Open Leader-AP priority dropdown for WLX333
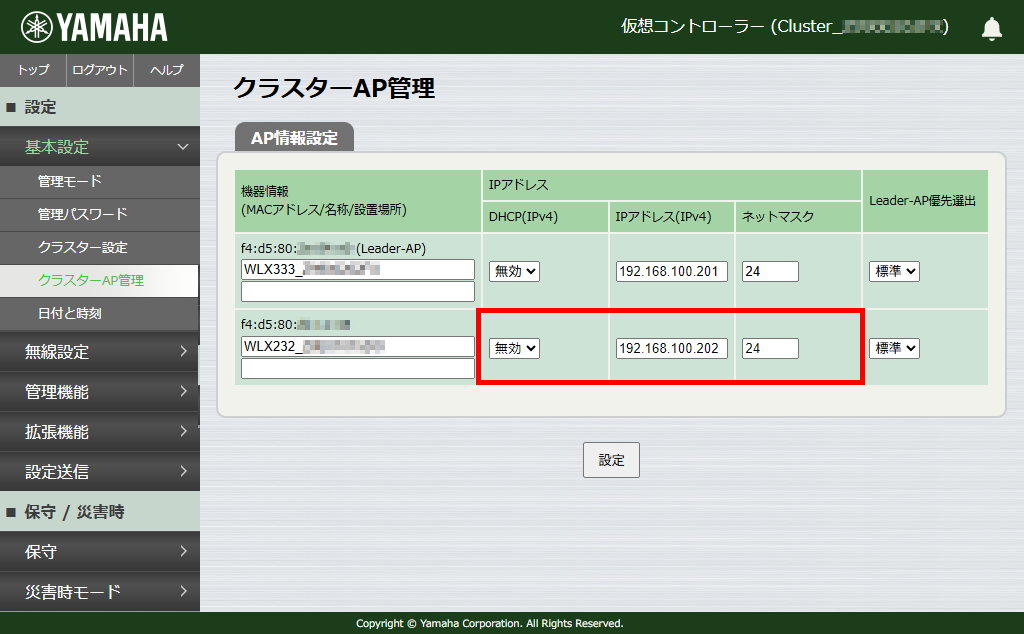 (894, 271)
